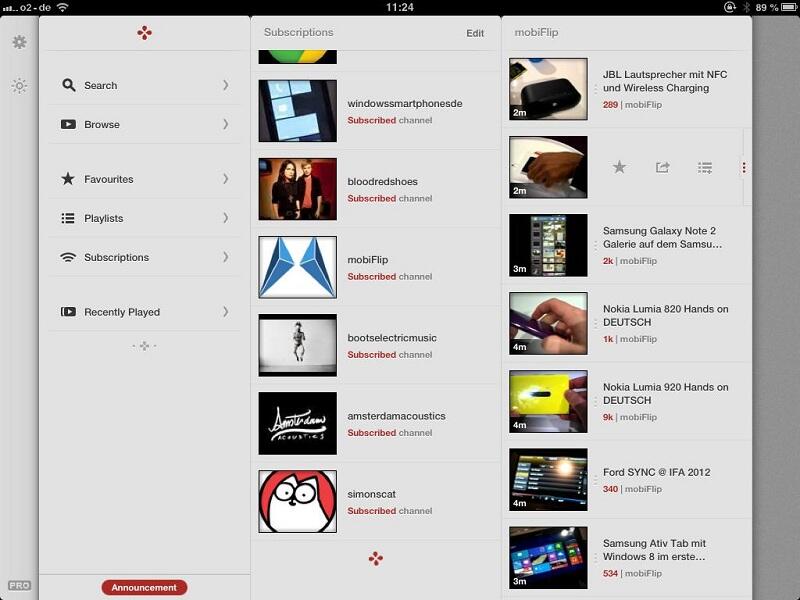This screenshot has width=800, height=600.
Task: Open 'Ford SYNC @ IFA 2012' title
Action: [x=656, y=472]
